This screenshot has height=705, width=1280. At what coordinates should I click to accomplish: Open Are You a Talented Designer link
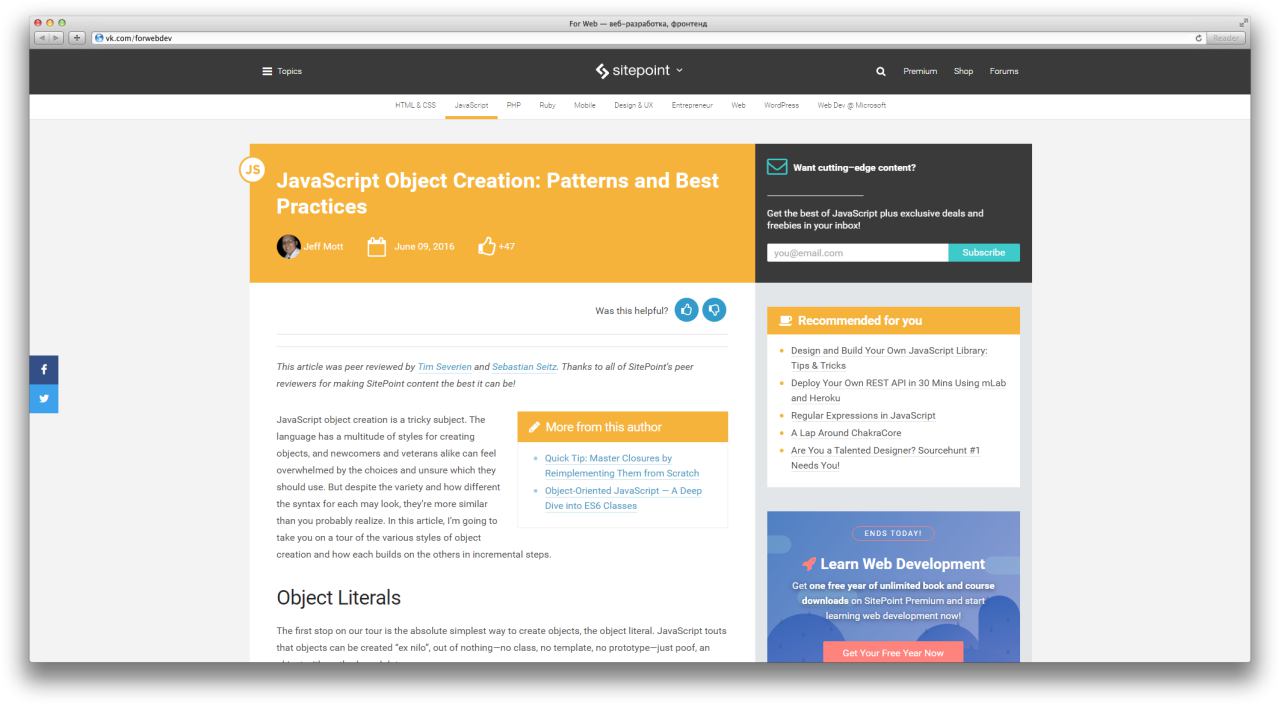click(x=886, y=458)
